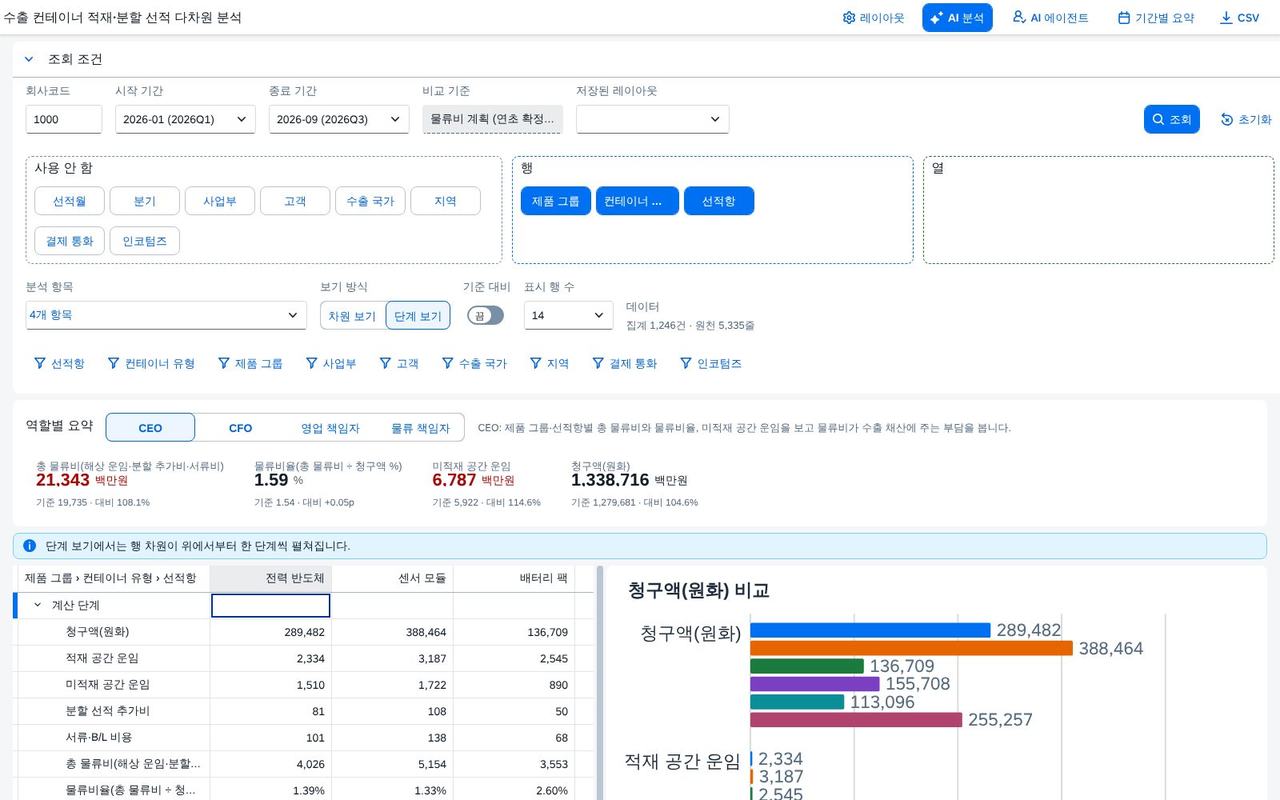This screenshot has height=800, width=1280.
Task: Click the 제품 그룹 row chip
Action: click(x=555, y=201)
